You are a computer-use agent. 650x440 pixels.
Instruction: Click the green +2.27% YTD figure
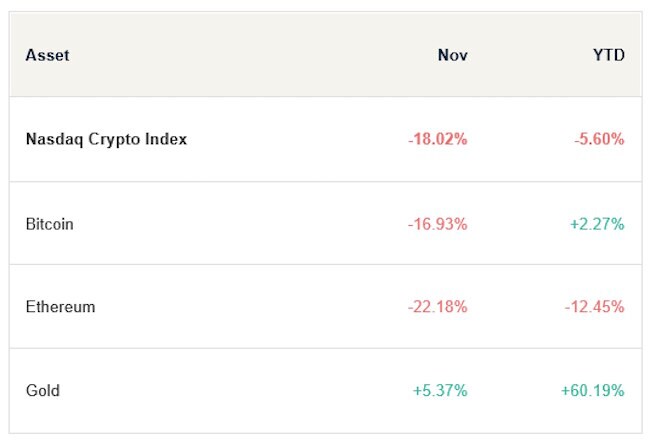pyautogui.click(x=597, y=224)
